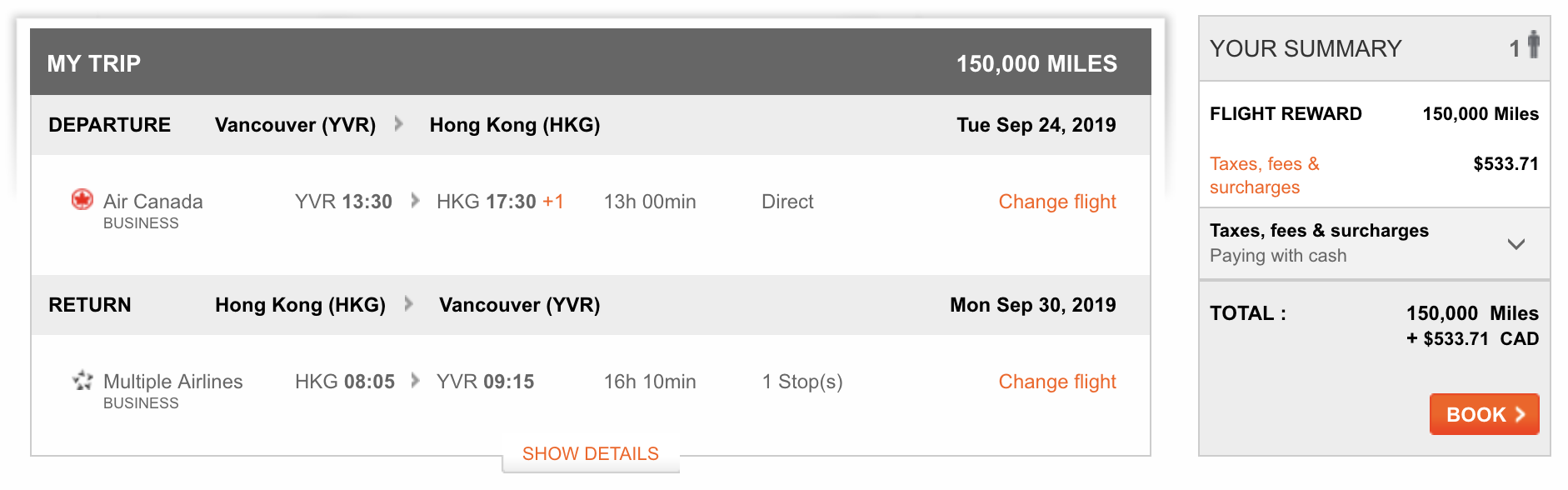1568x490 pixels.
Task: Open the Paying with cash section
Action: point(1375,243)
